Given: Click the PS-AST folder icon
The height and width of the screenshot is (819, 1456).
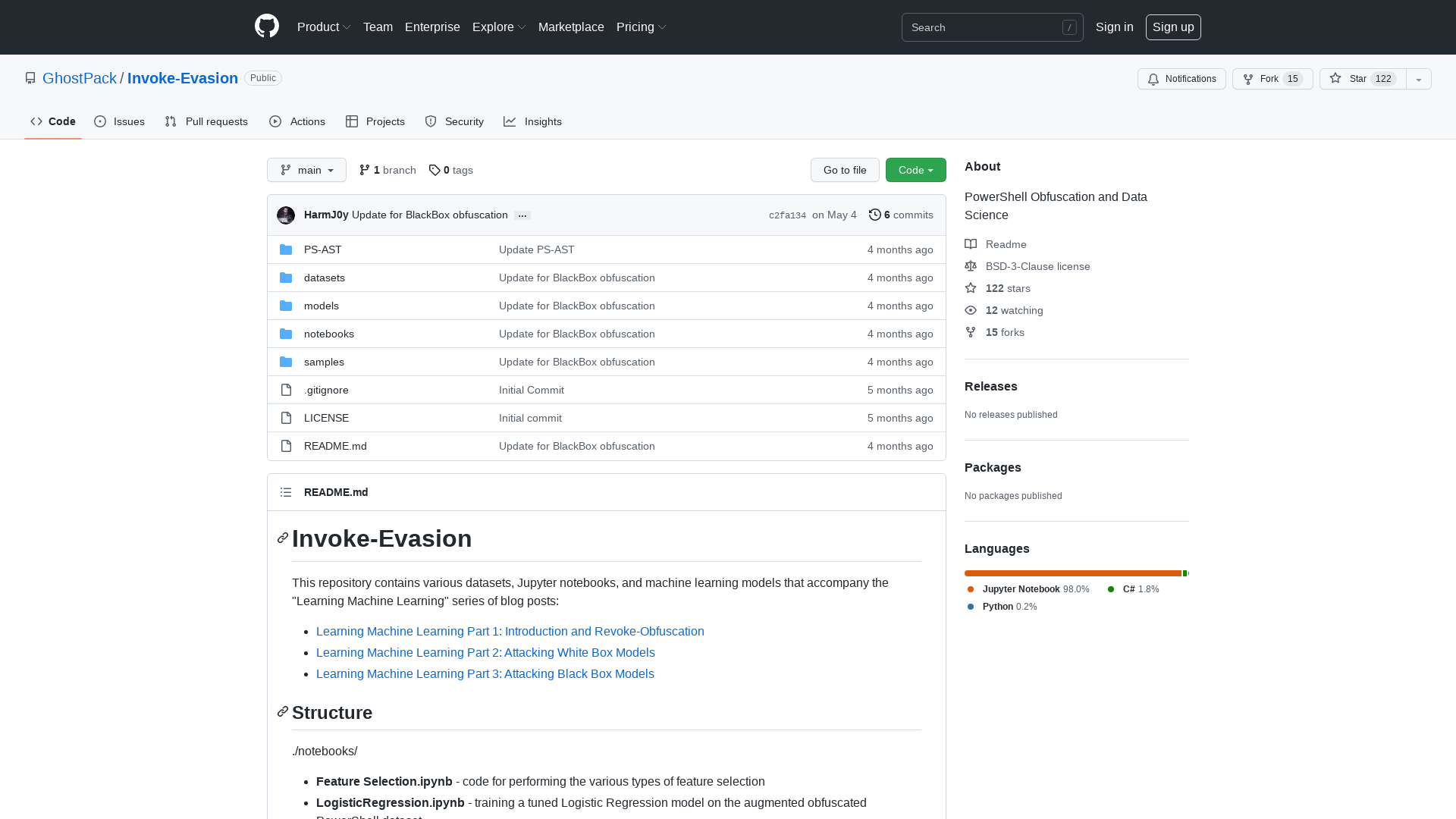Looking at the screenshot, I should coord(286,249).
